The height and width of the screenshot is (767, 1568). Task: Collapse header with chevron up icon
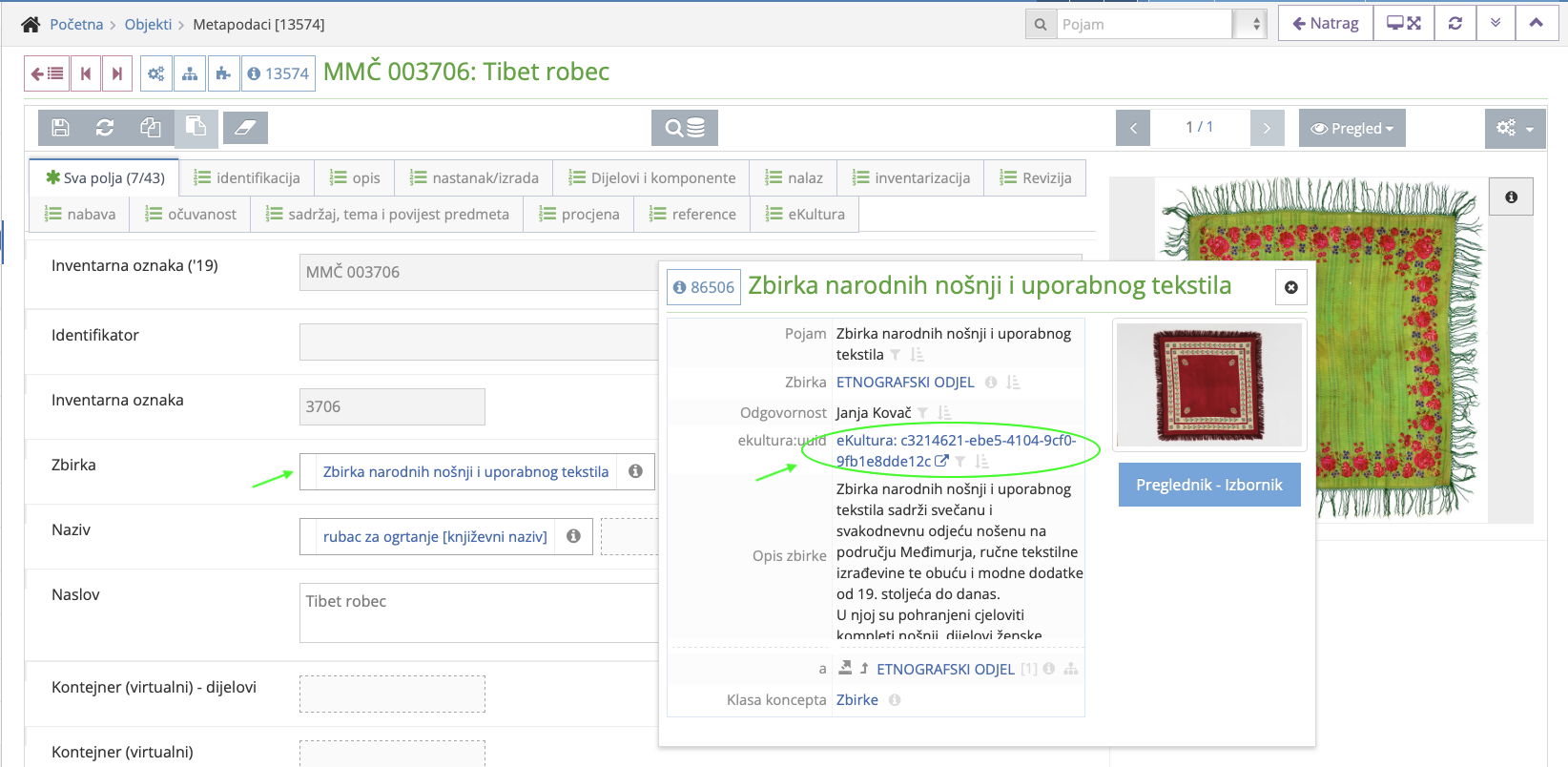pyautogui.click(x=1536, y=23)
